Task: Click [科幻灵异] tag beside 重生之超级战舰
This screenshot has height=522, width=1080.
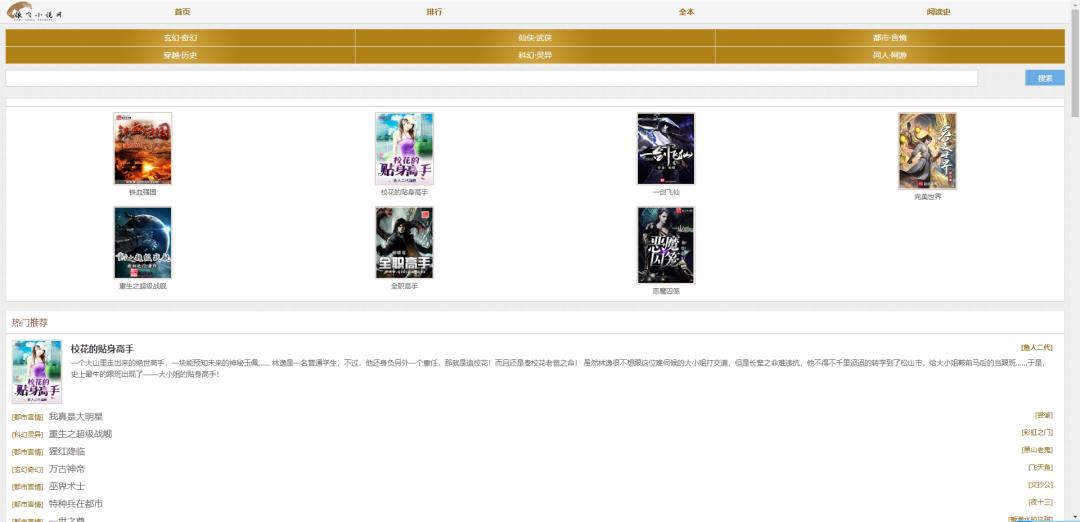Action: 28,435
